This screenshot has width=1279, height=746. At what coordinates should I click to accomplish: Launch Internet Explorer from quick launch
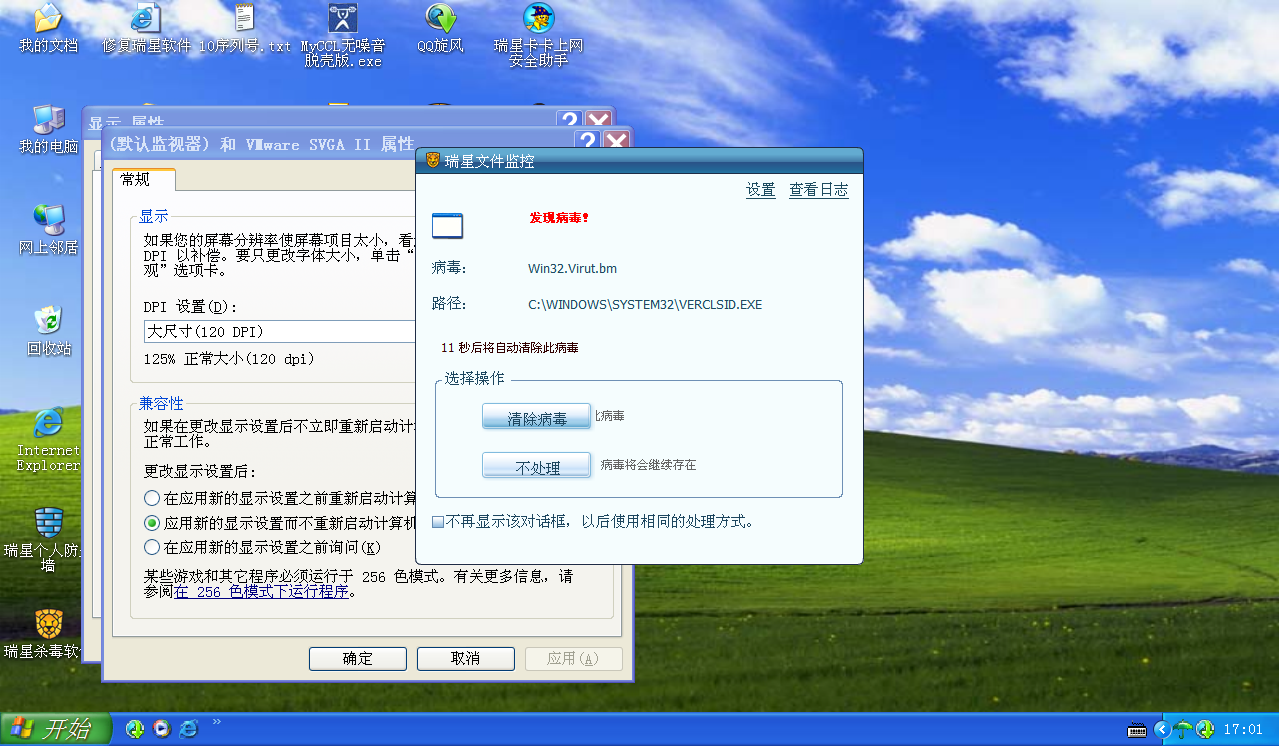pyautogui.click(x=188, y=729)
